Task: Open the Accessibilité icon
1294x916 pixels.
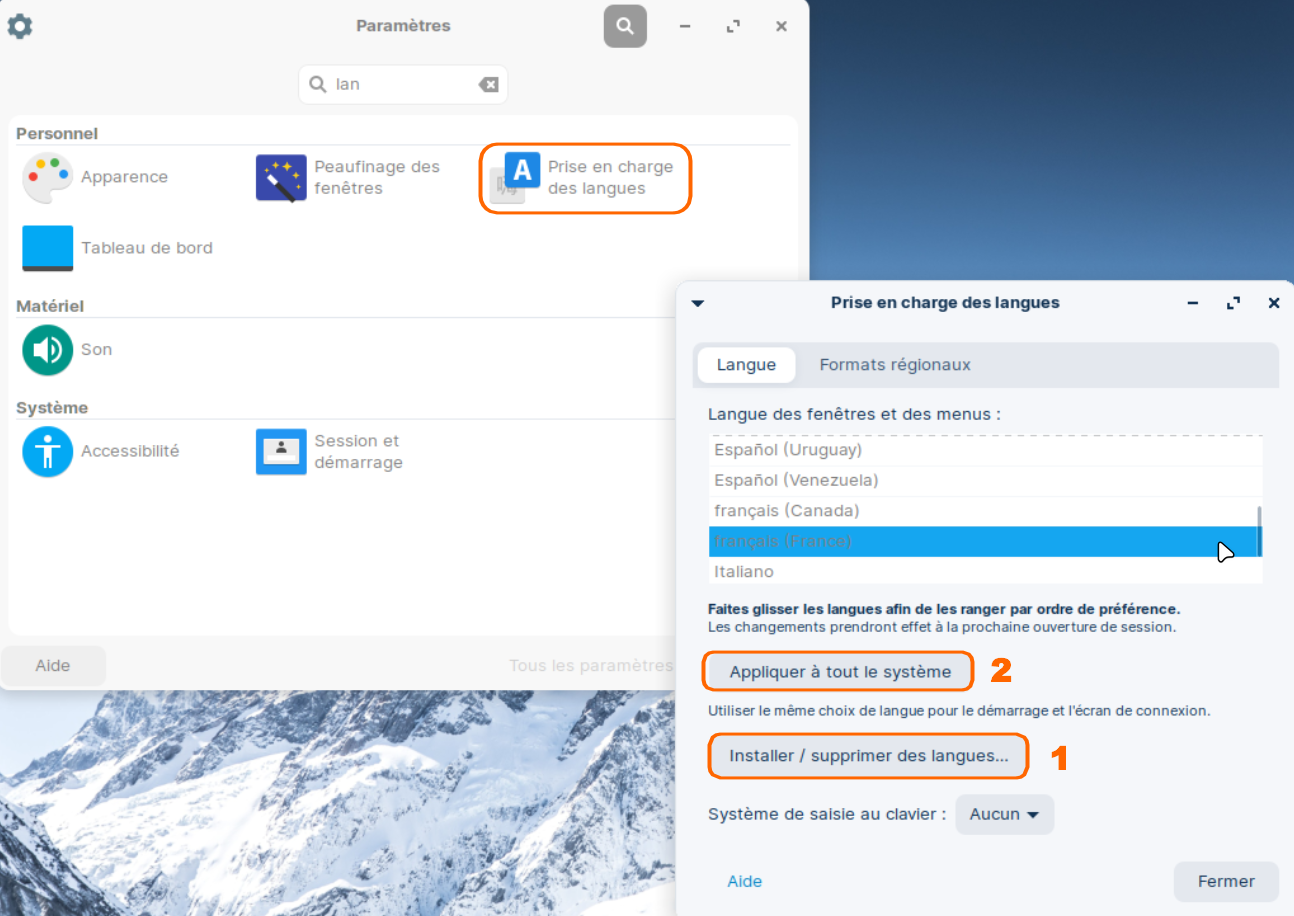Action: (x=47, y=452)
